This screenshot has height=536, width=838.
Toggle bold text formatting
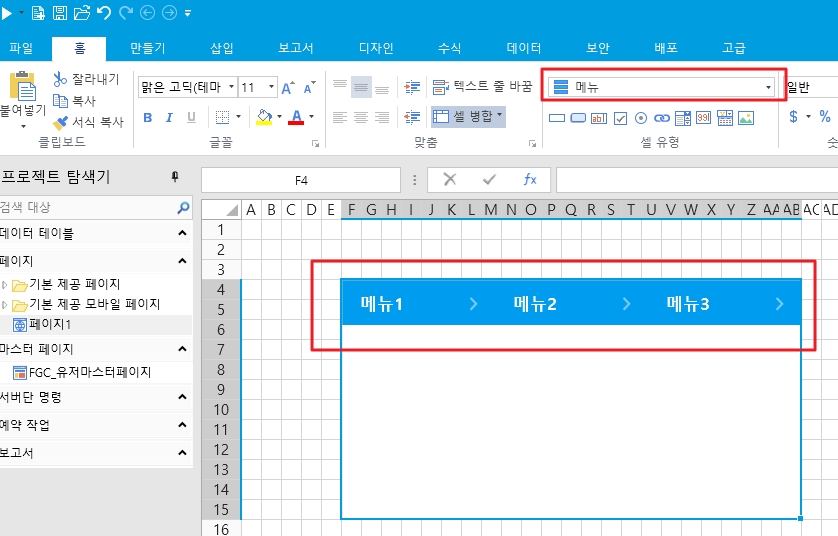click(x=147, y=118)
